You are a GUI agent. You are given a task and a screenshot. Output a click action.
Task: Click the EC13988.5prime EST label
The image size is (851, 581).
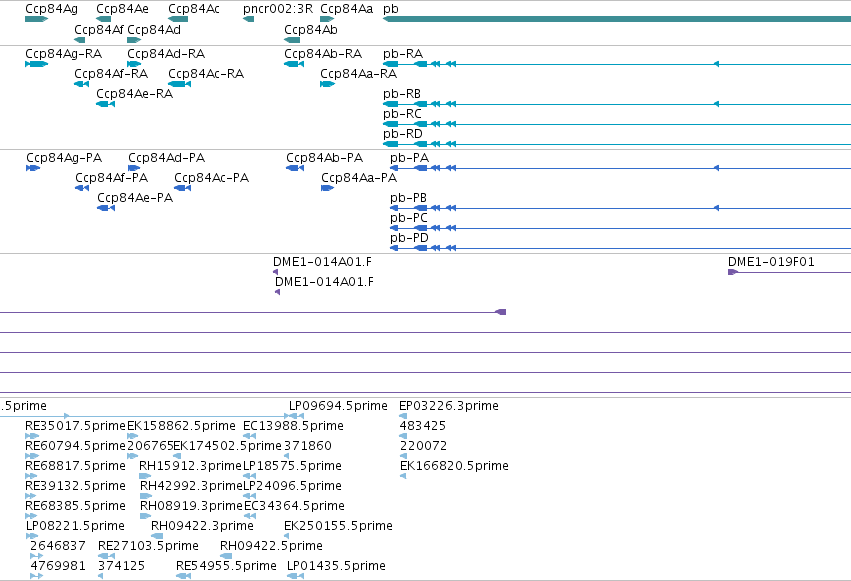293,426
